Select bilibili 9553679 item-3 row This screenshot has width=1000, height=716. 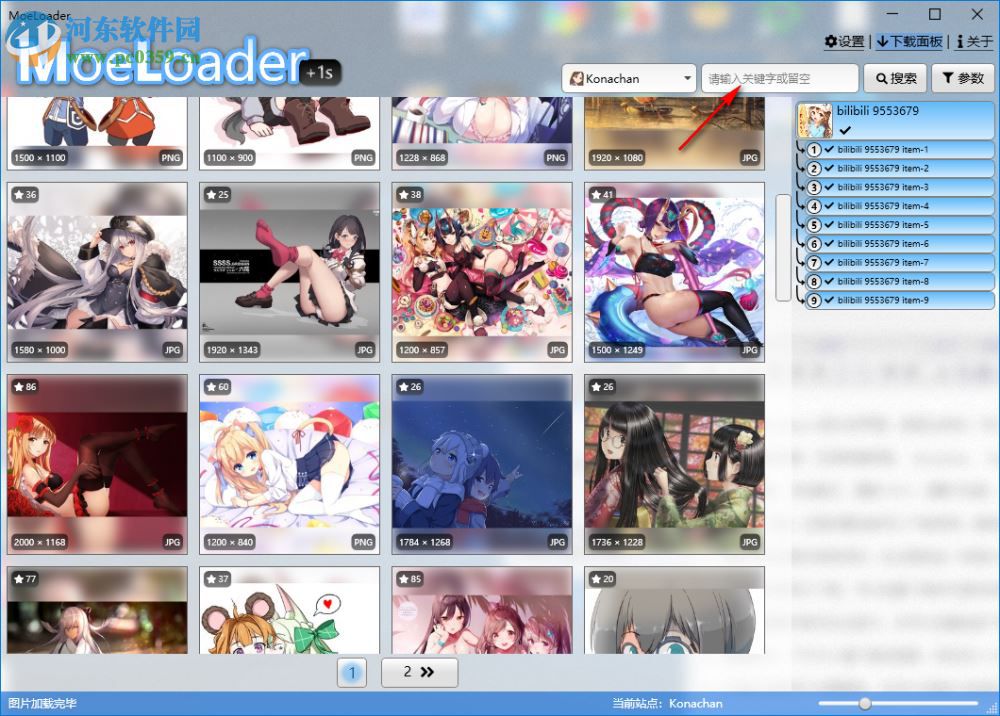899,187
